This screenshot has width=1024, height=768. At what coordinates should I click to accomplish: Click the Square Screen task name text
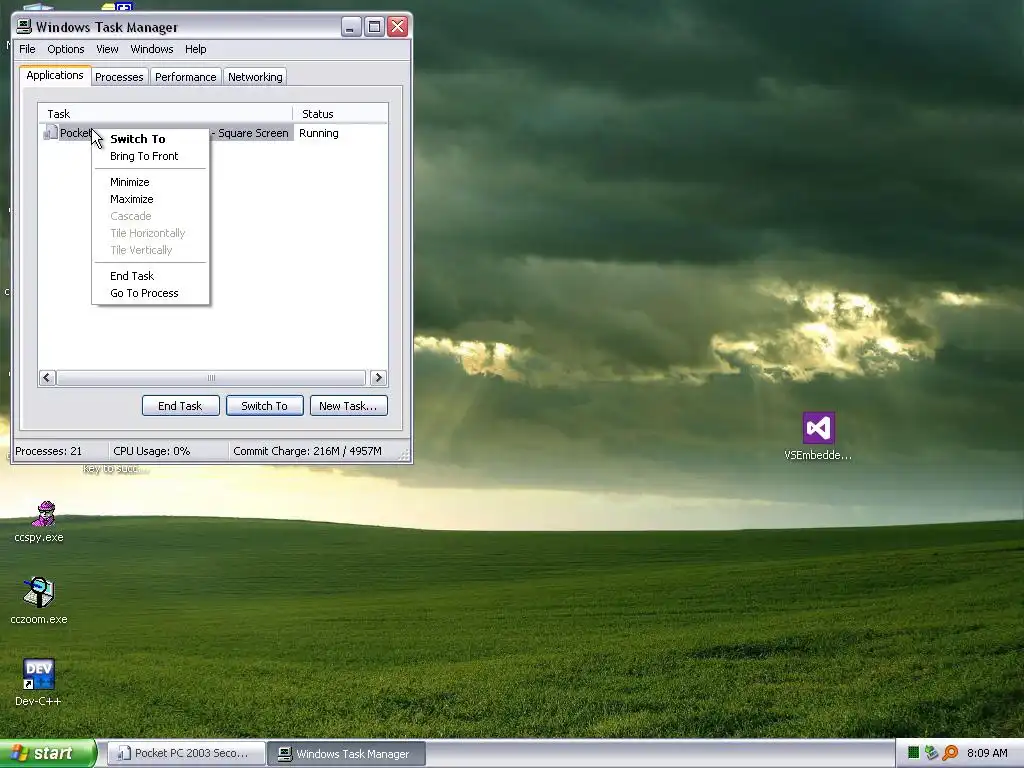253,133
